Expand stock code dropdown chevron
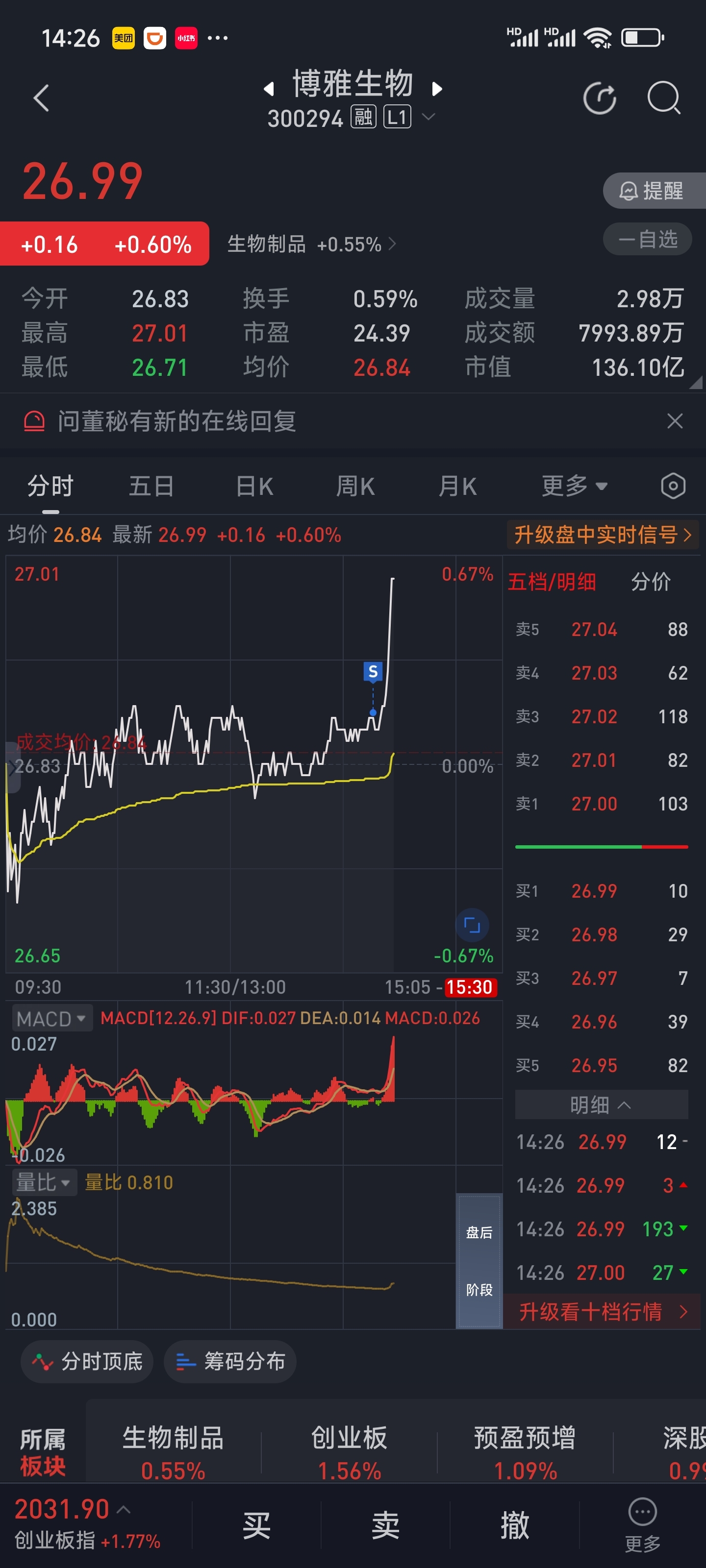The image size is (706, 1568). coord(429,116)
